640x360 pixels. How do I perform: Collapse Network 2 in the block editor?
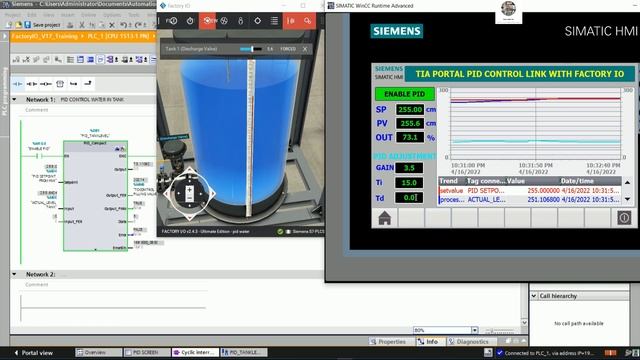[x=15, y=274]
